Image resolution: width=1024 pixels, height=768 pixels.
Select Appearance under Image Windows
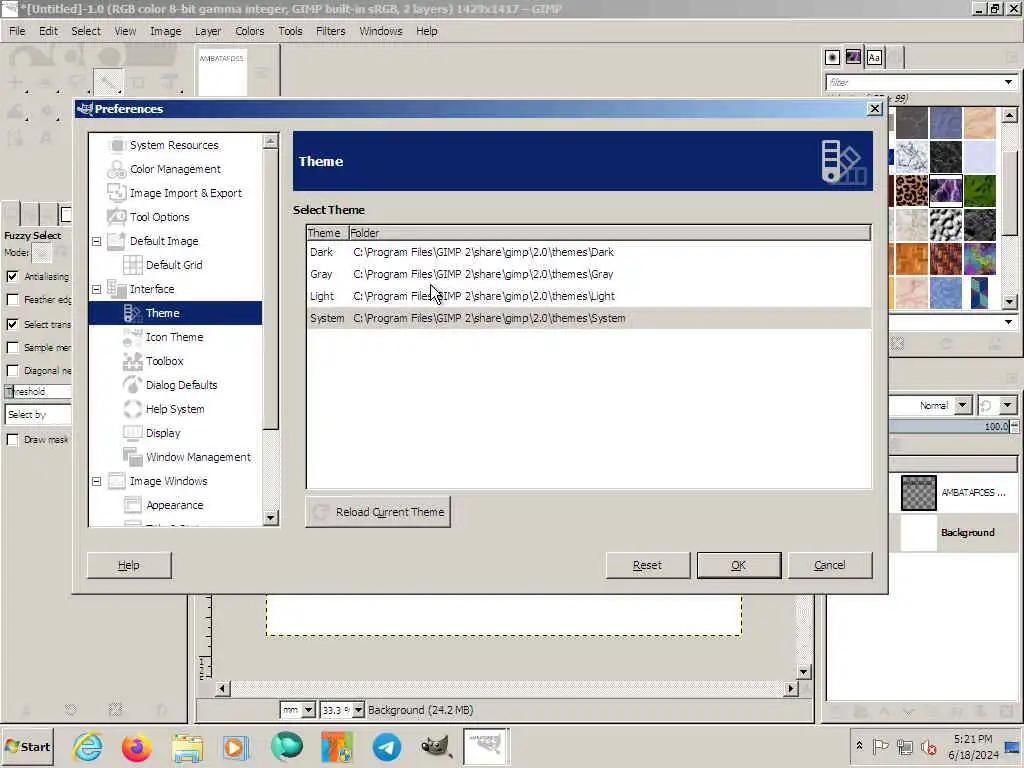pyautogui.click(x=174, y=505)
